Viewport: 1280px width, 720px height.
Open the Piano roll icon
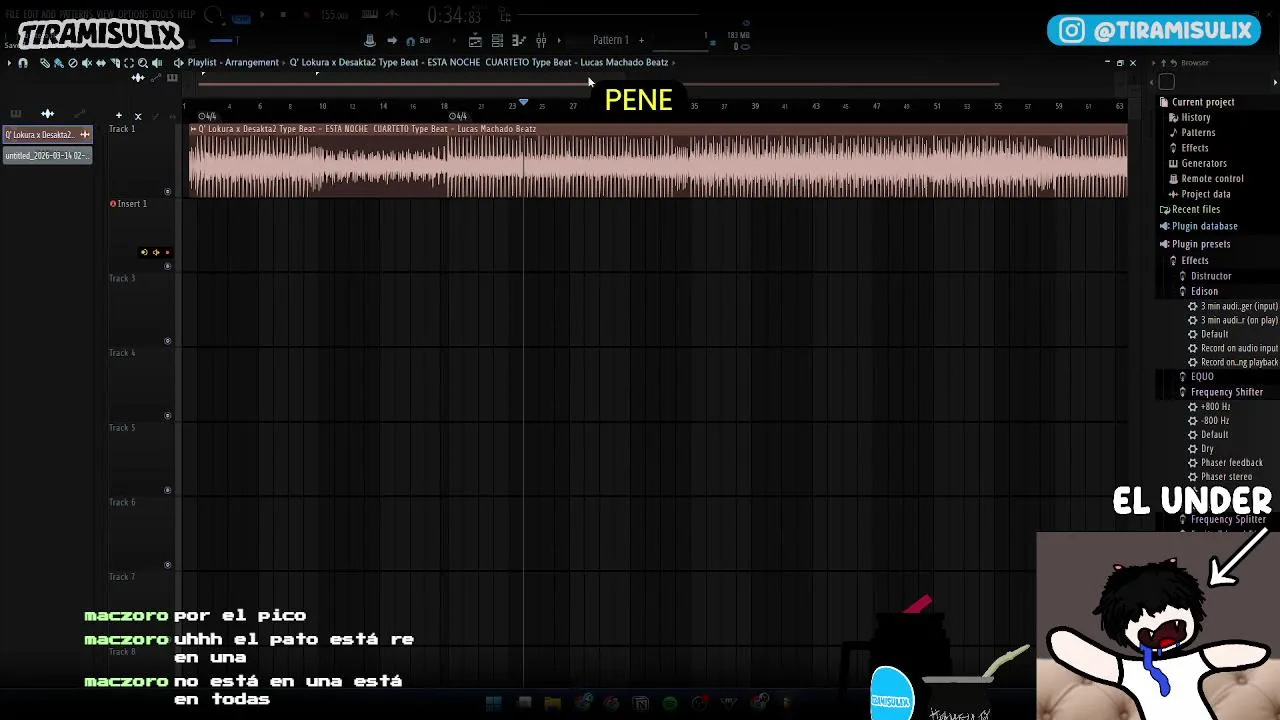(519, 41)
